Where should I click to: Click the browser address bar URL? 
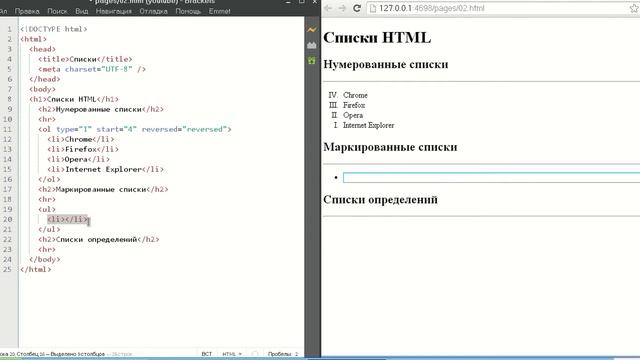coord(432,8)
